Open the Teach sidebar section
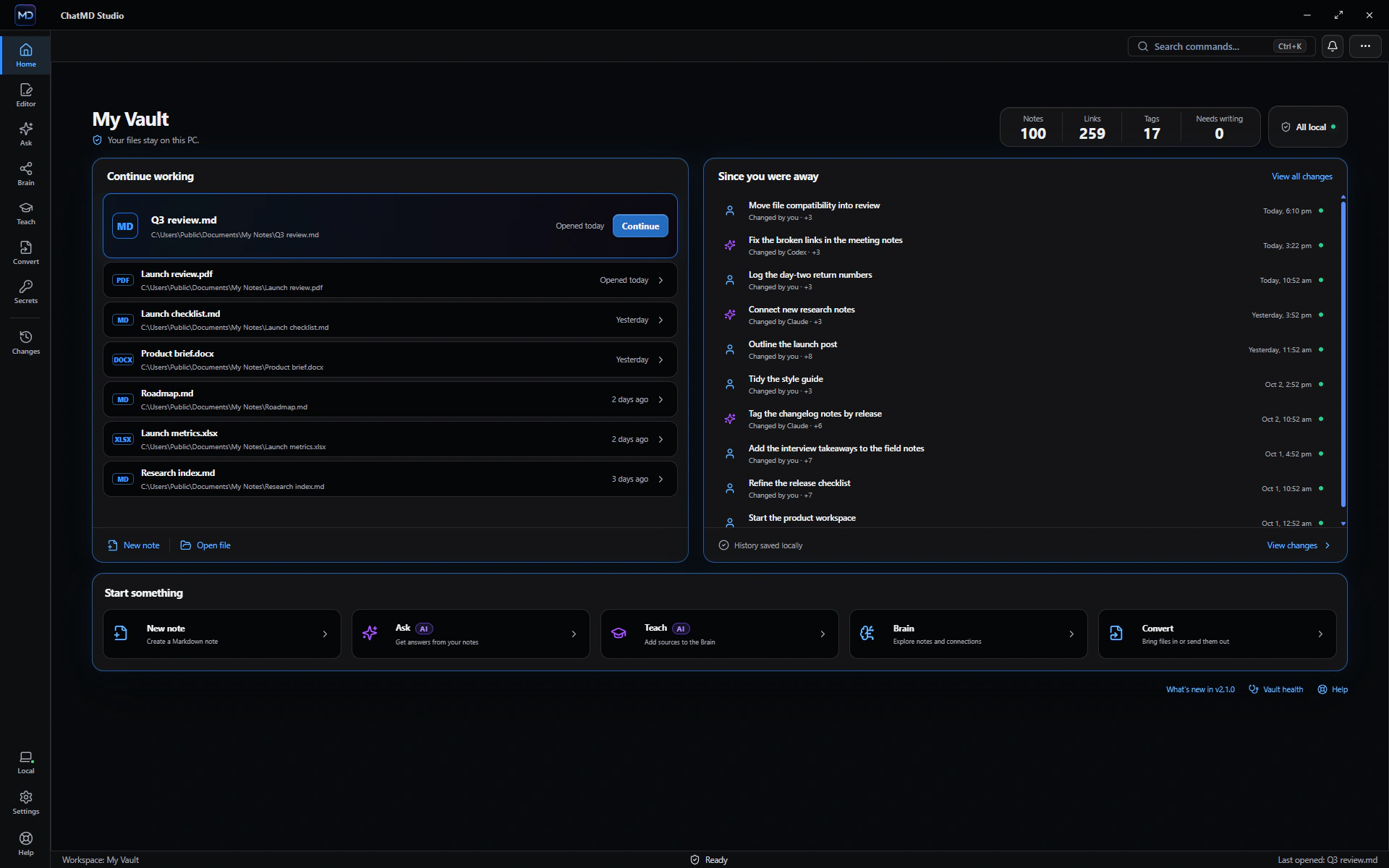The width and height of the screenshot is (1389, 868). pos(25,213)
